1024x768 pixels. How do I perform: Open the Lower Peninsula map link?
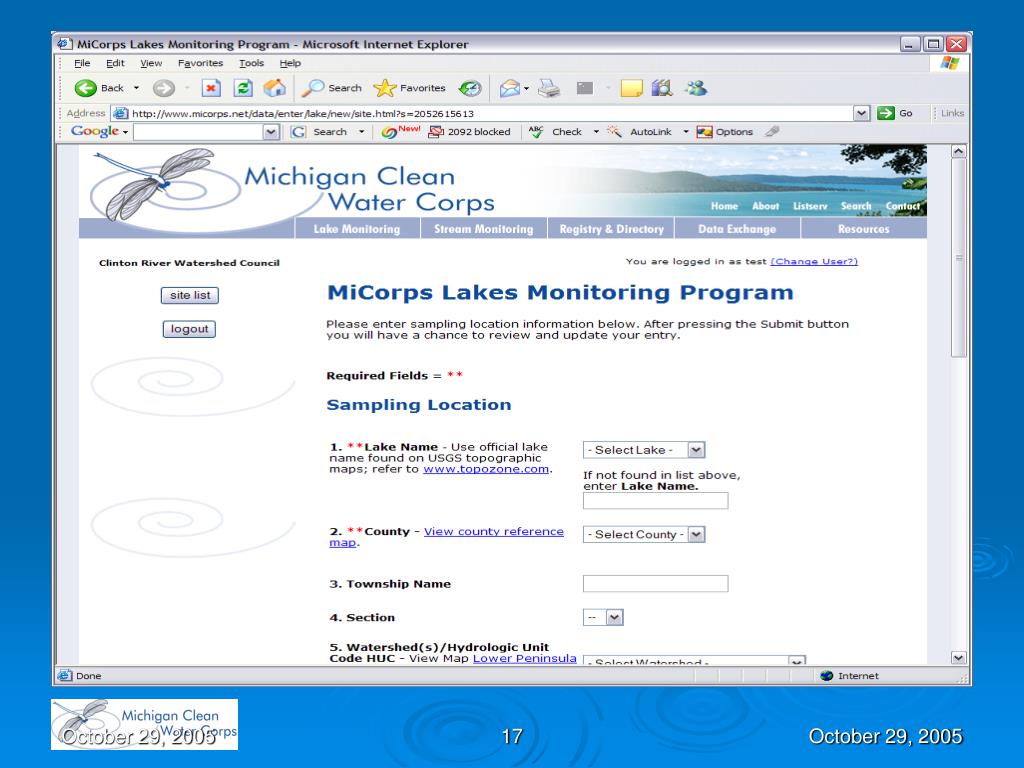coord(524,658)
